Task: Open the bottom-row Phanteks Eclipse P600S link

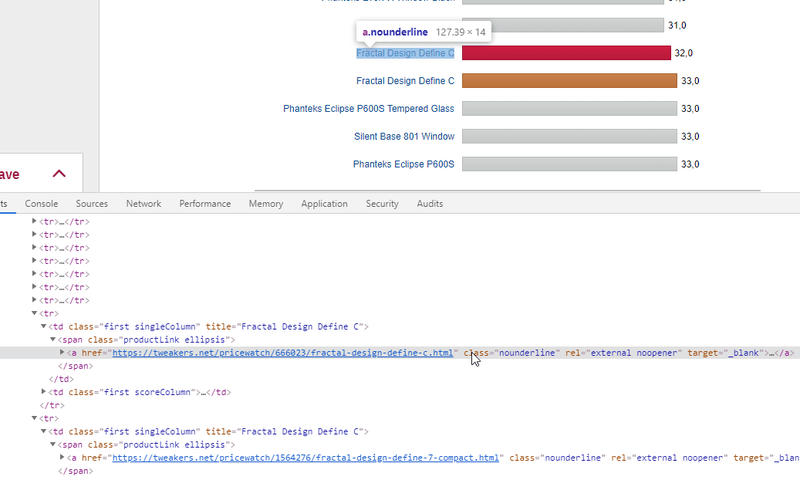Action: [x=404, y=164]
